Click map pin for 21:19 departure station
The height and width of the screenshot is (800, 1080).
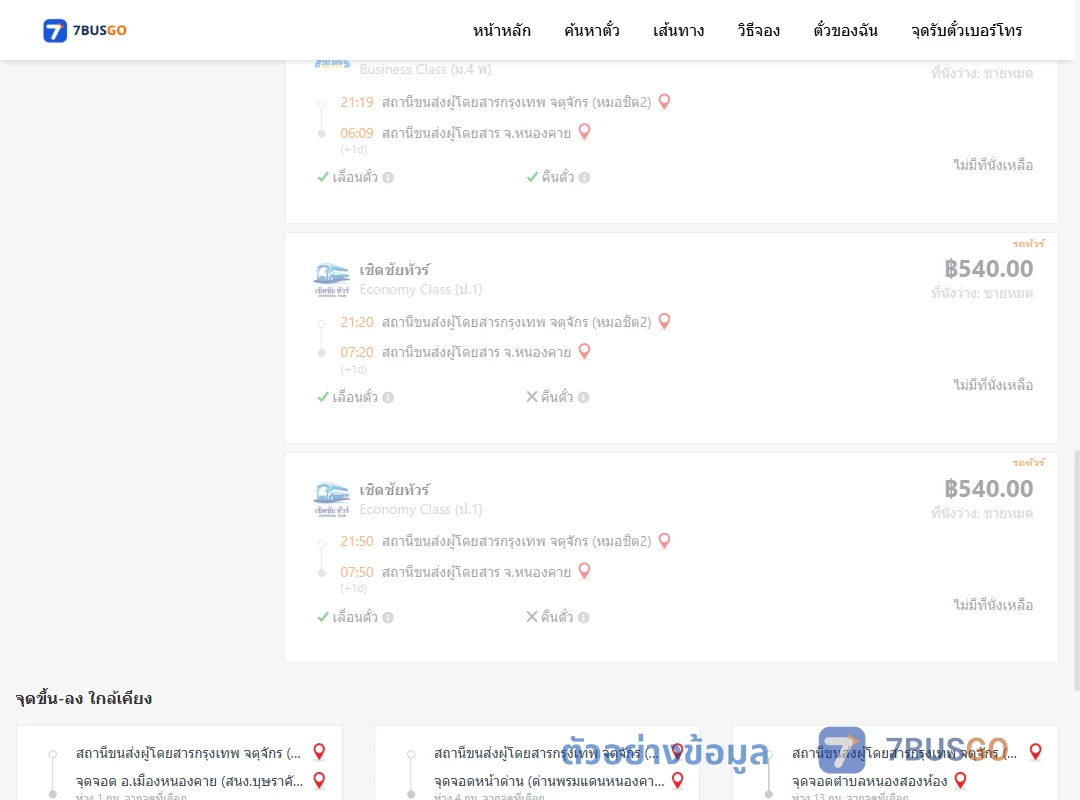pos(665,101)
